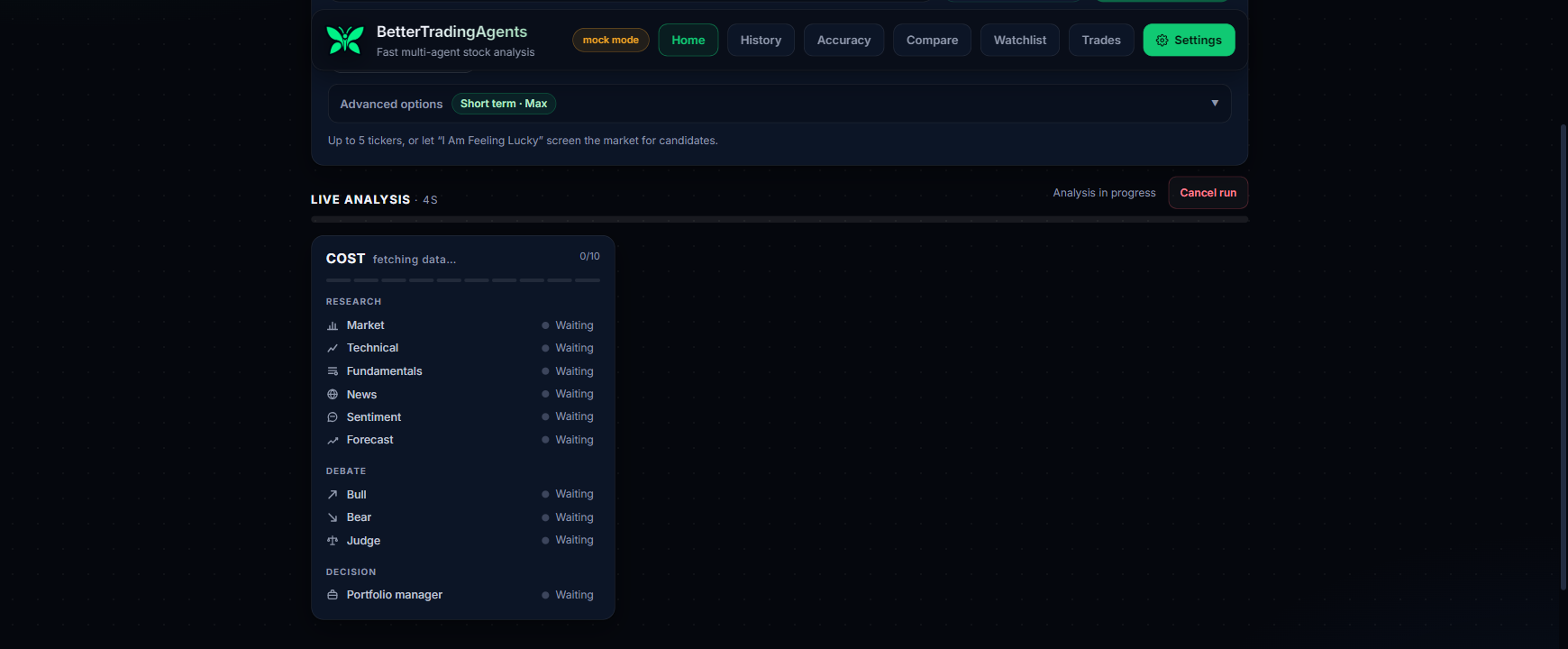Click the News globe icon
This screenshot has width=1568, height=649.
333,395
